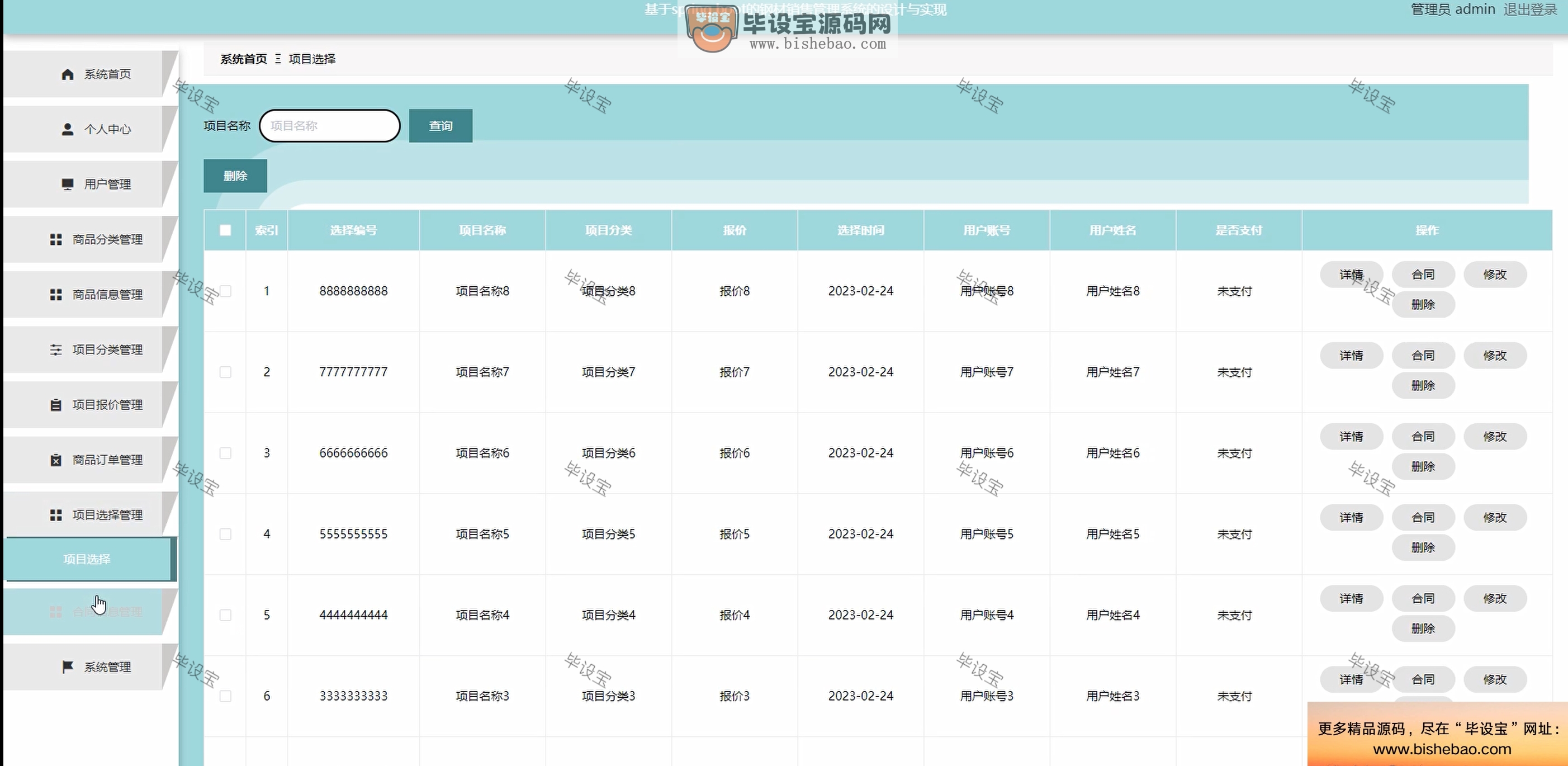Open 合同 for row 项目名称5
This screenshot has height=766, width=1568.
click(1423, 518)
